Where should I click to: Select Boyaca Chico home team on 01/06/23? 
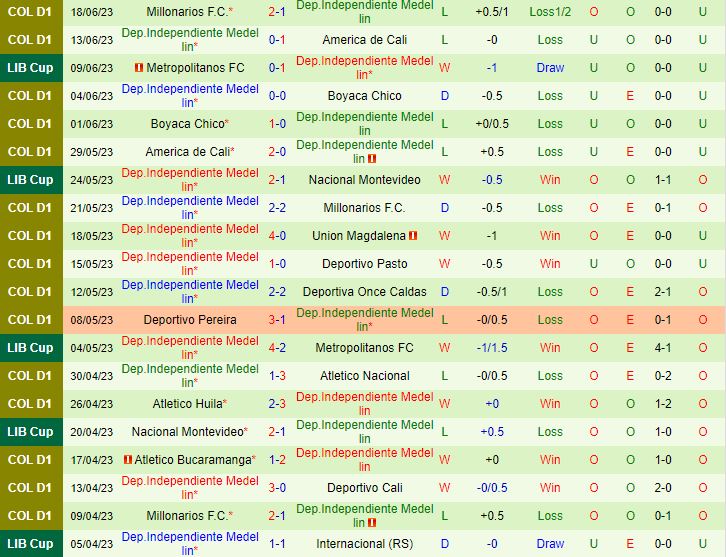point(188,124)
